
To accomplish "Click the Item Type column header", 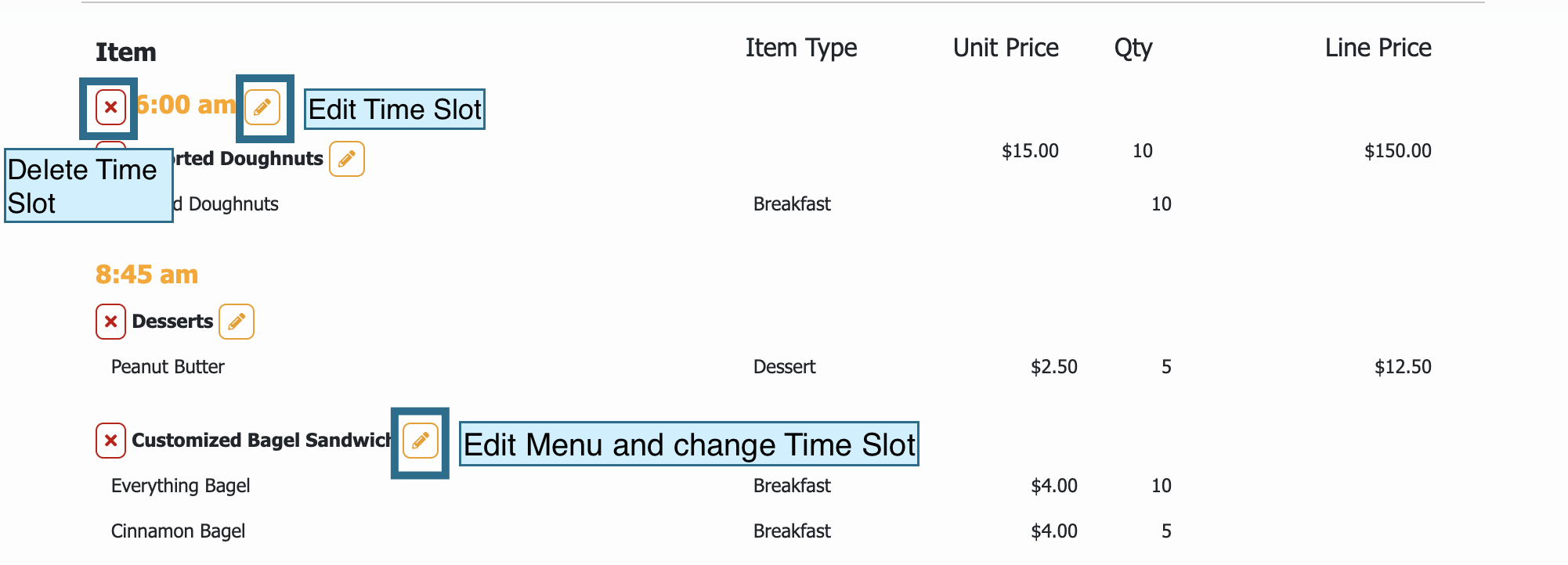I will click(x=801, y=49).
